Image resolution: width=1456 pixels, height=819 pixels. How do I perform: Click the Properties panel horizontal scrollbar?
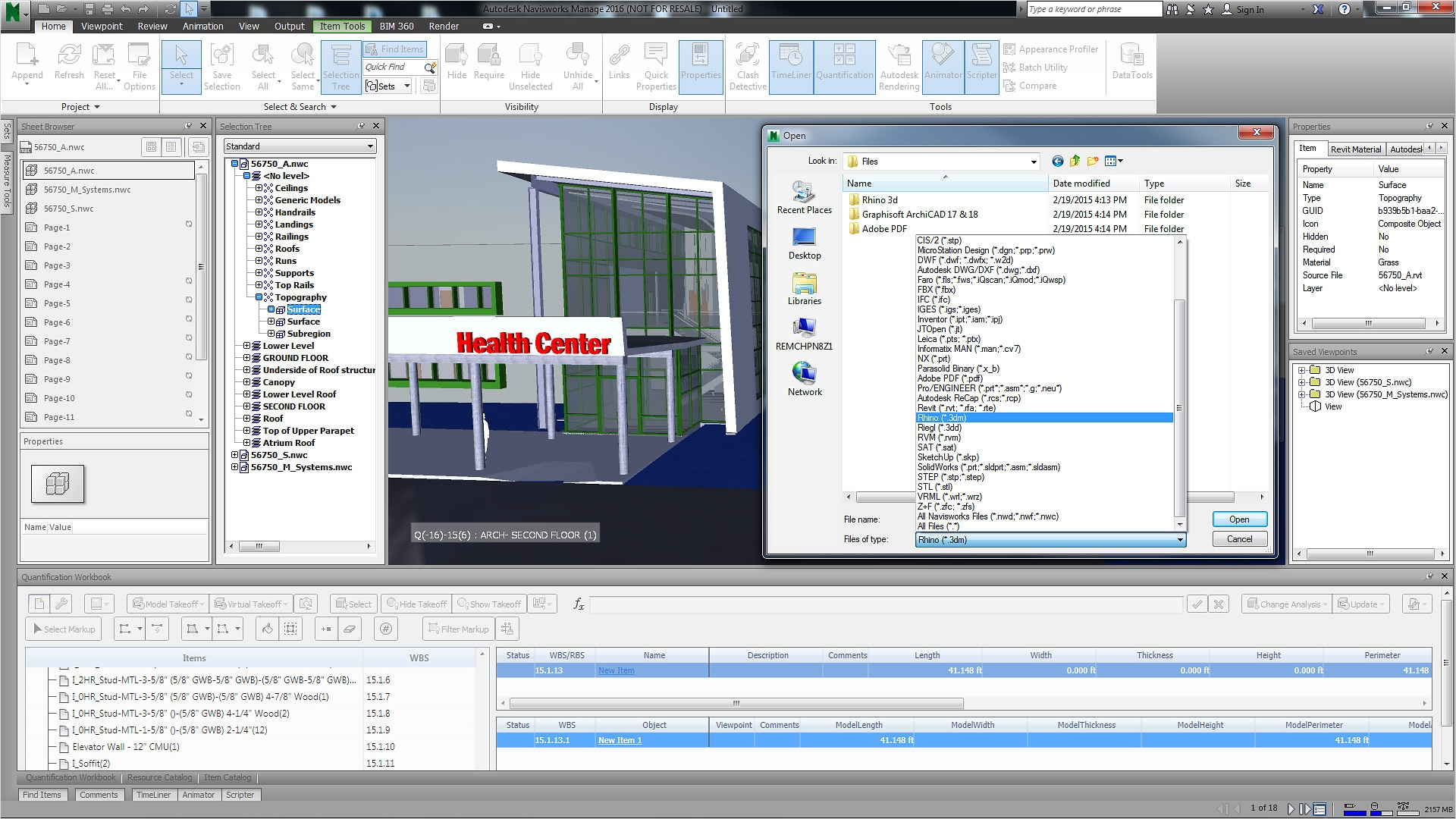pos(1369,323)
